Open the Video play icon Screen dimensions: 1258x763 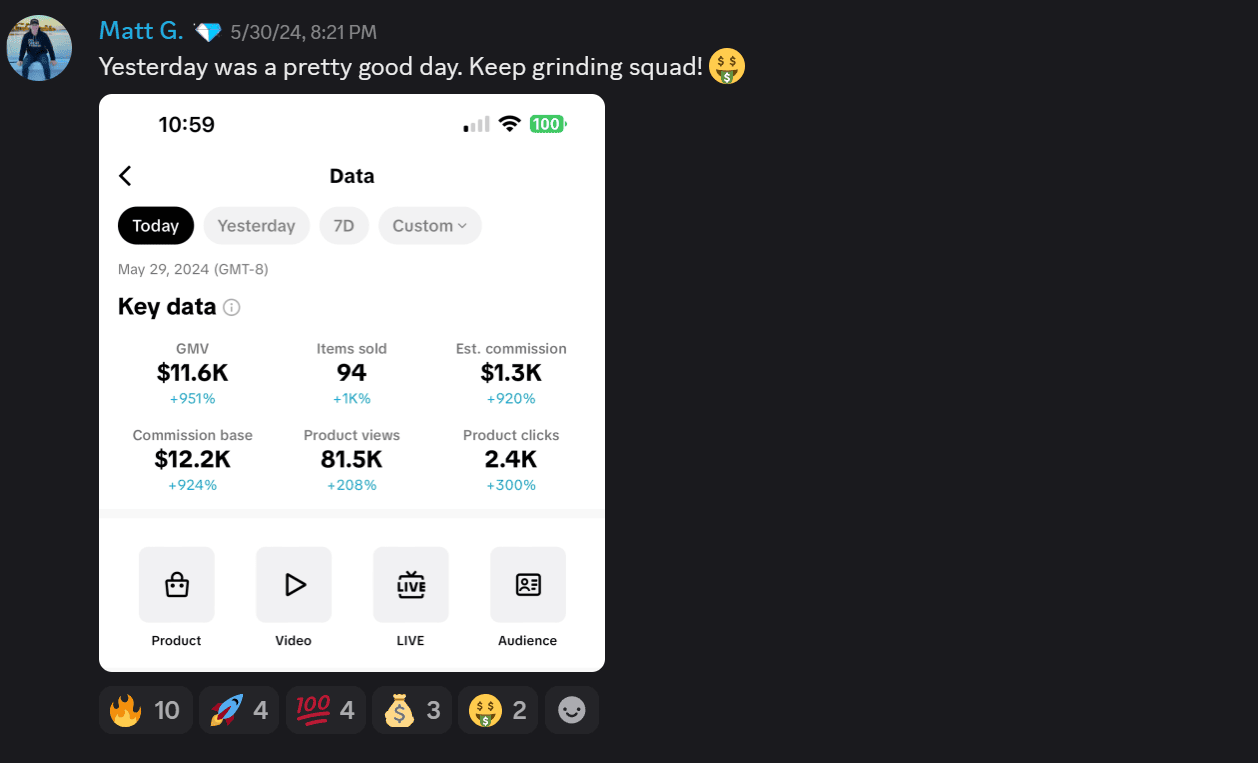coord(294,585)
